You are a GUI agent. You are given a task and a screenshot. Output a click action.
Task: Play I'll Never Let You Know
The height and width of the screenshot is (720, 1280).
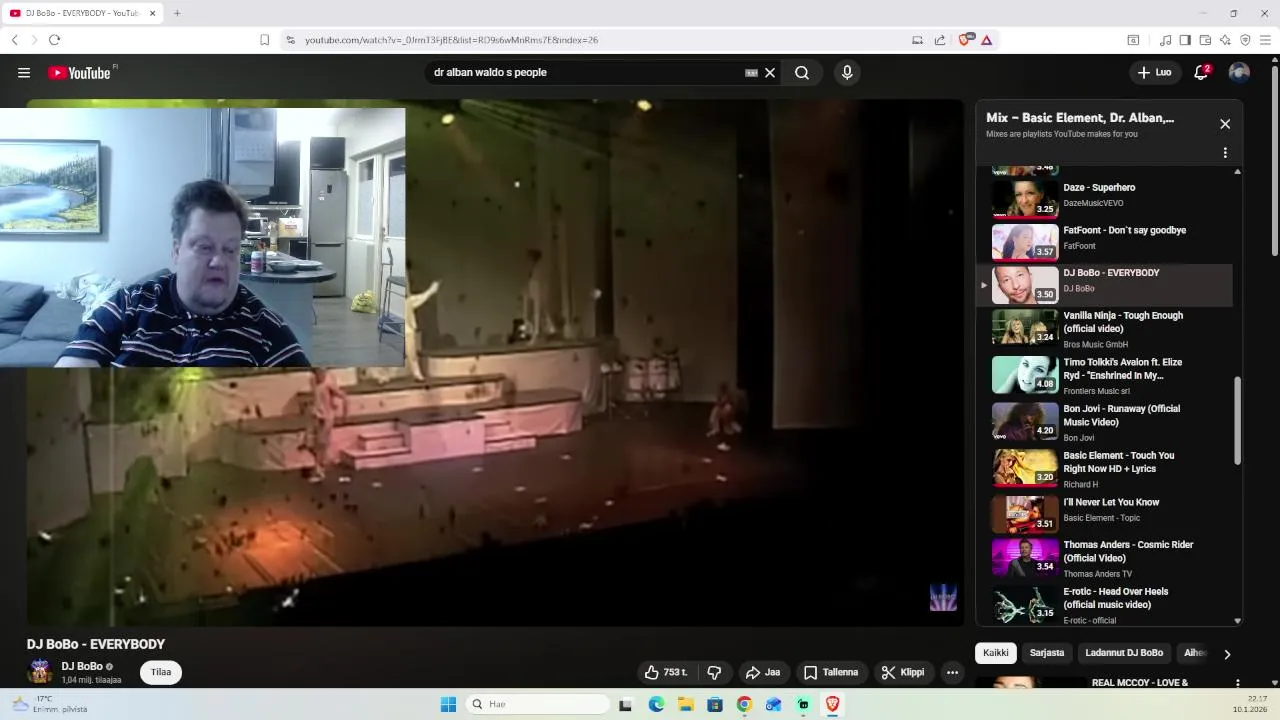(1105, 513)
